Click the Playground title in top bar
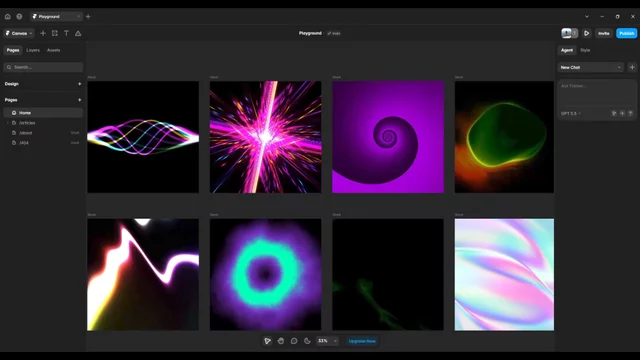The height and width of the screenshot is (360, 640). click(310, 33)
